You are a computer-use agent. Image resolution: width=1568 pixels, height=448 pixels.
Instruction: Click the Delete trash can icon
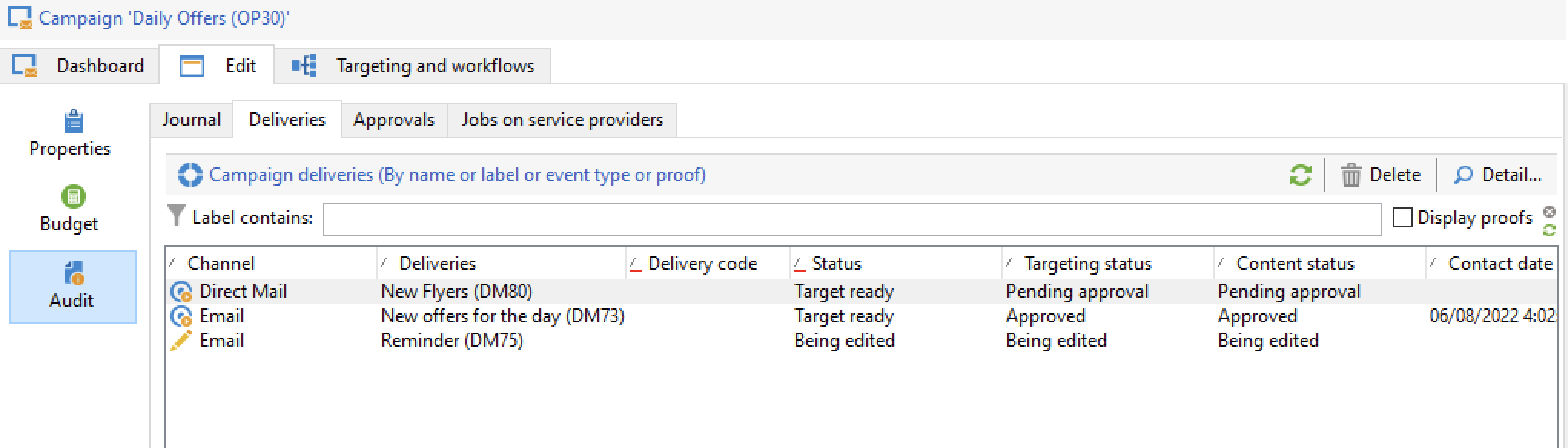pyautogui.click(x=1351, y=176)
